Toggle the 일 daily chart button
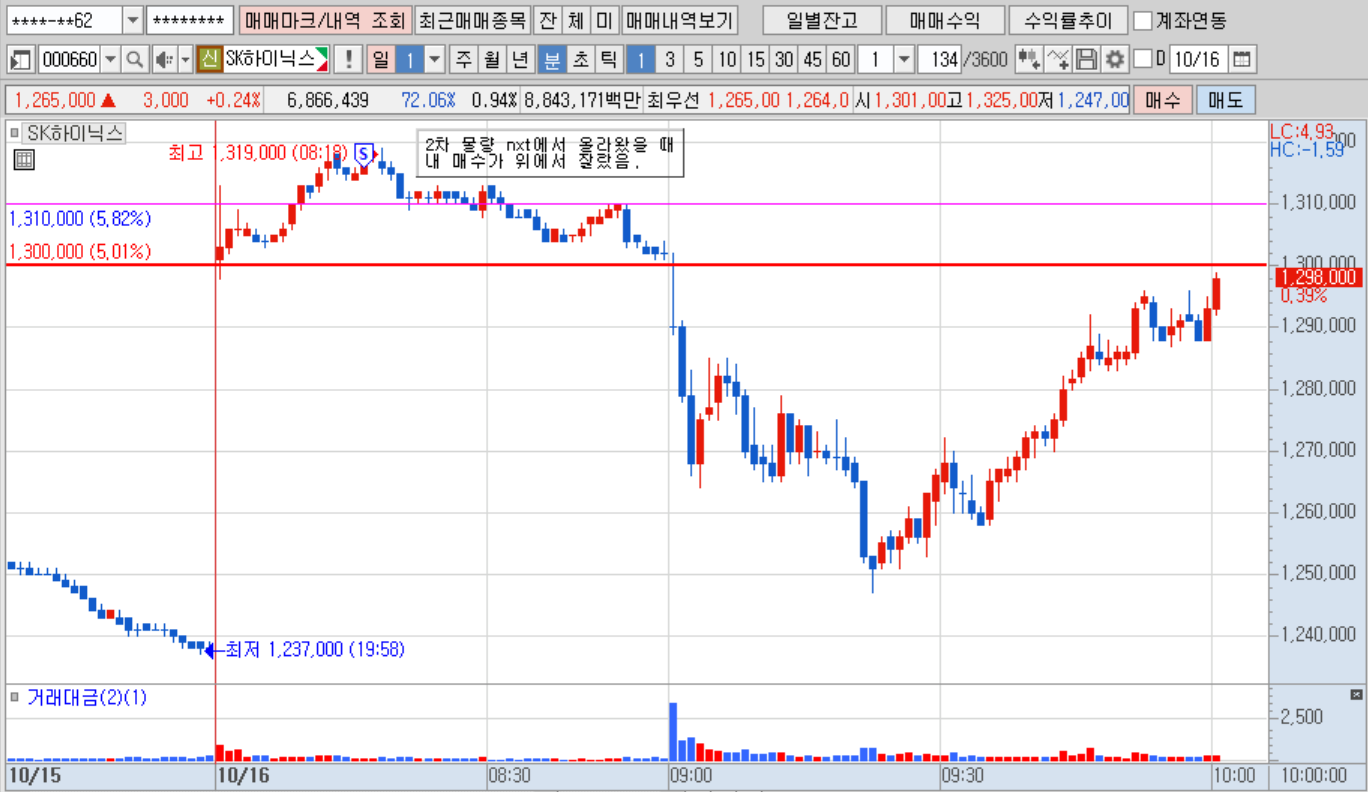The width and height of the screenshot is (1368, 792). coord(381,60)
